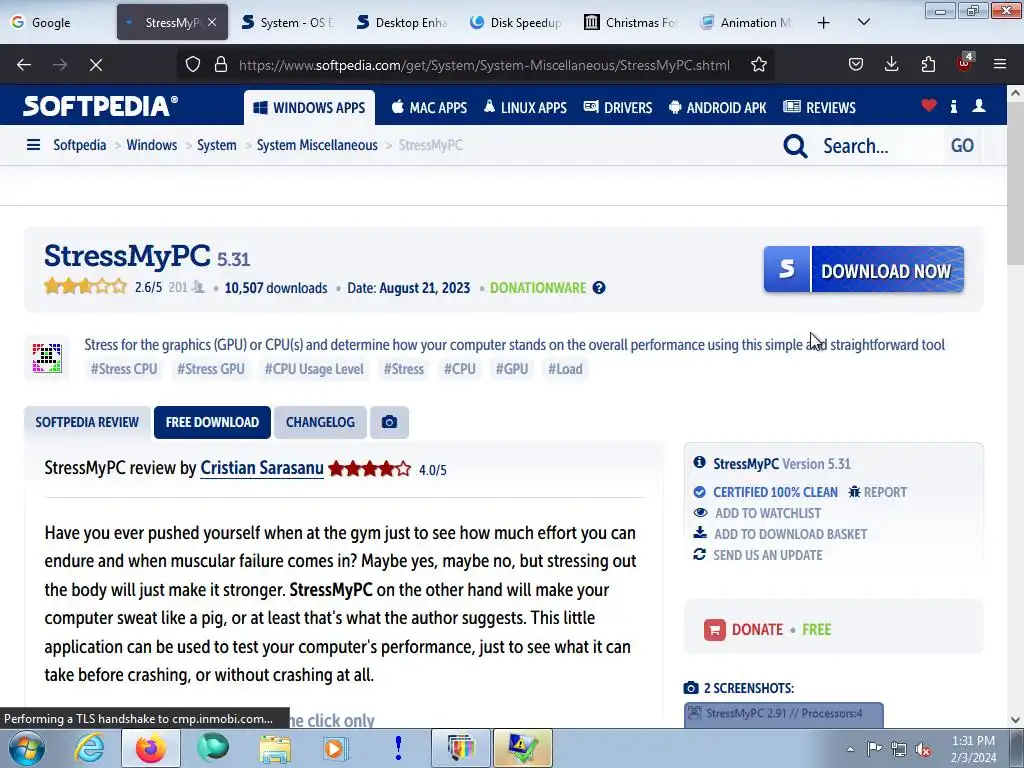Switch to the Animation tab
Image resolution: width=1024 pixels, height=768 pixels.
(x=746, y=22)
